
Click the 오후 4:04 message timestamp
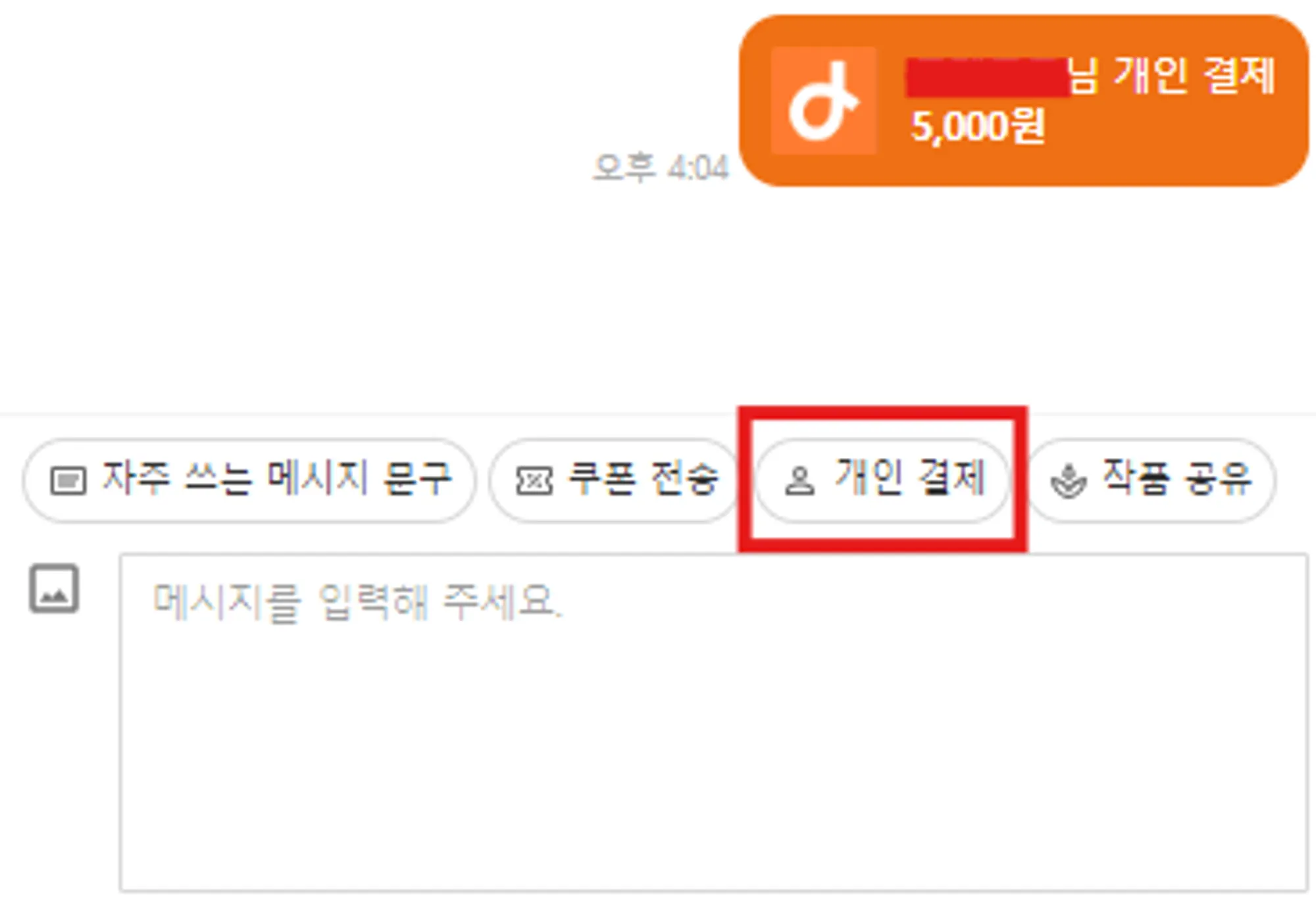661,168
